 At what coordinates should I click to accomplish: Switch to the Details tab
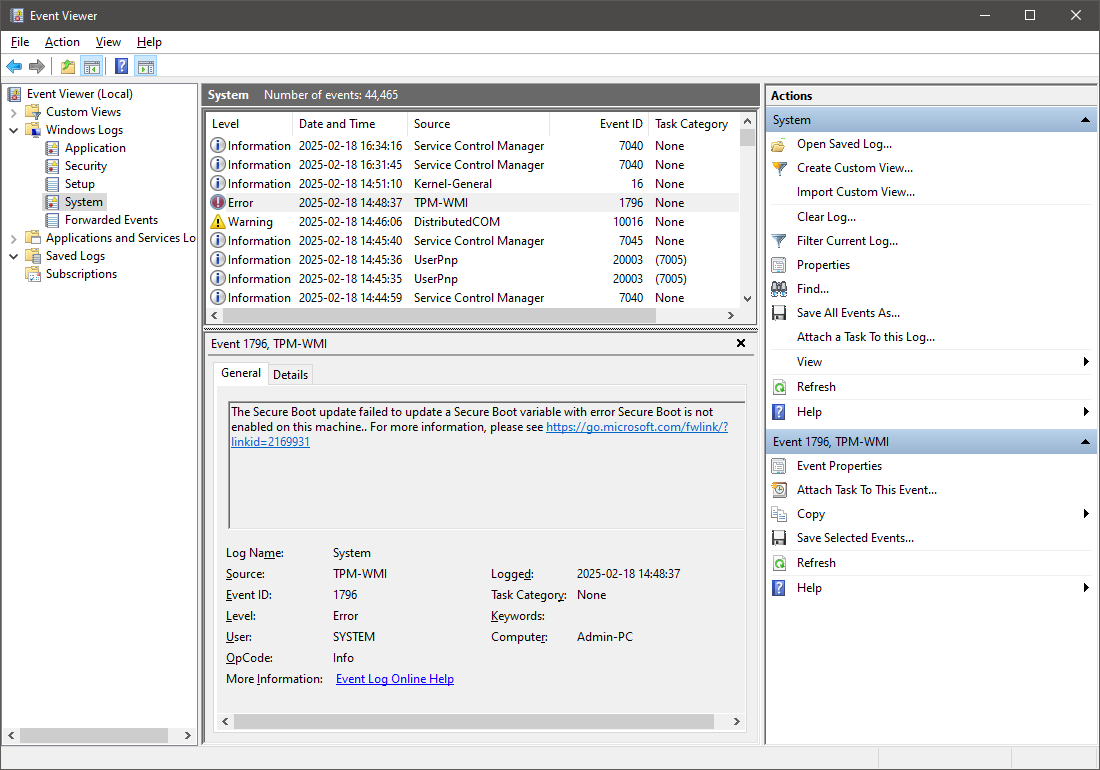(x=290, y=374)
